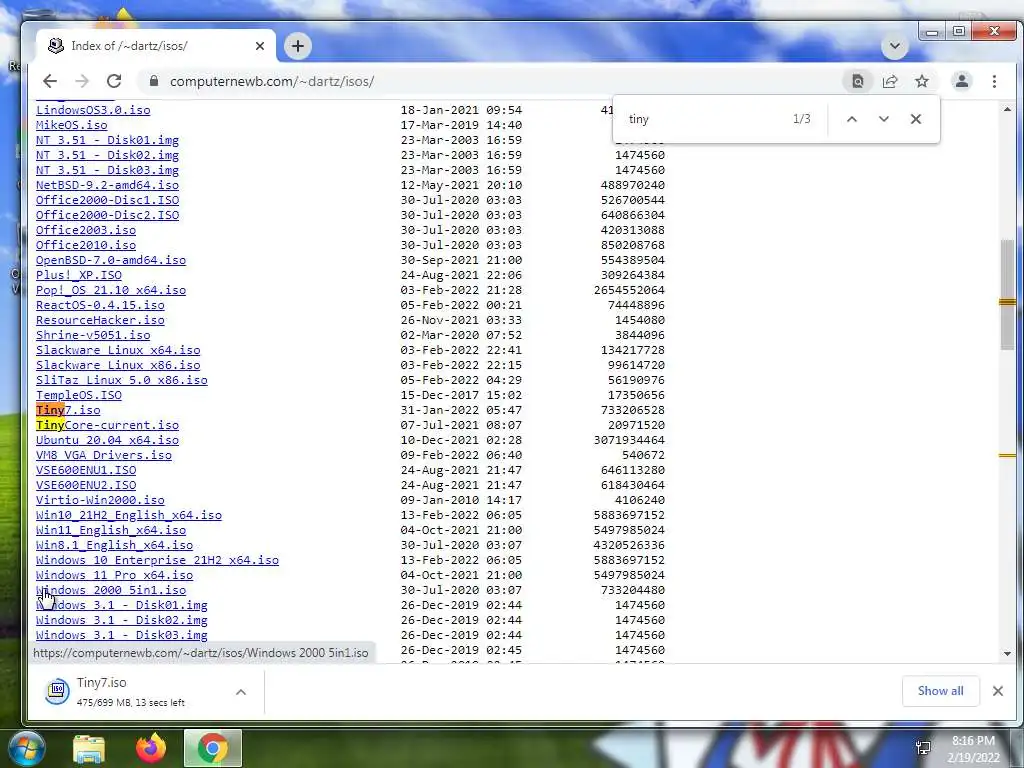The height and width of the screenshot is (768, 1024).
Task: Click the Tiny7.iso download file icon
Action: 57,691
